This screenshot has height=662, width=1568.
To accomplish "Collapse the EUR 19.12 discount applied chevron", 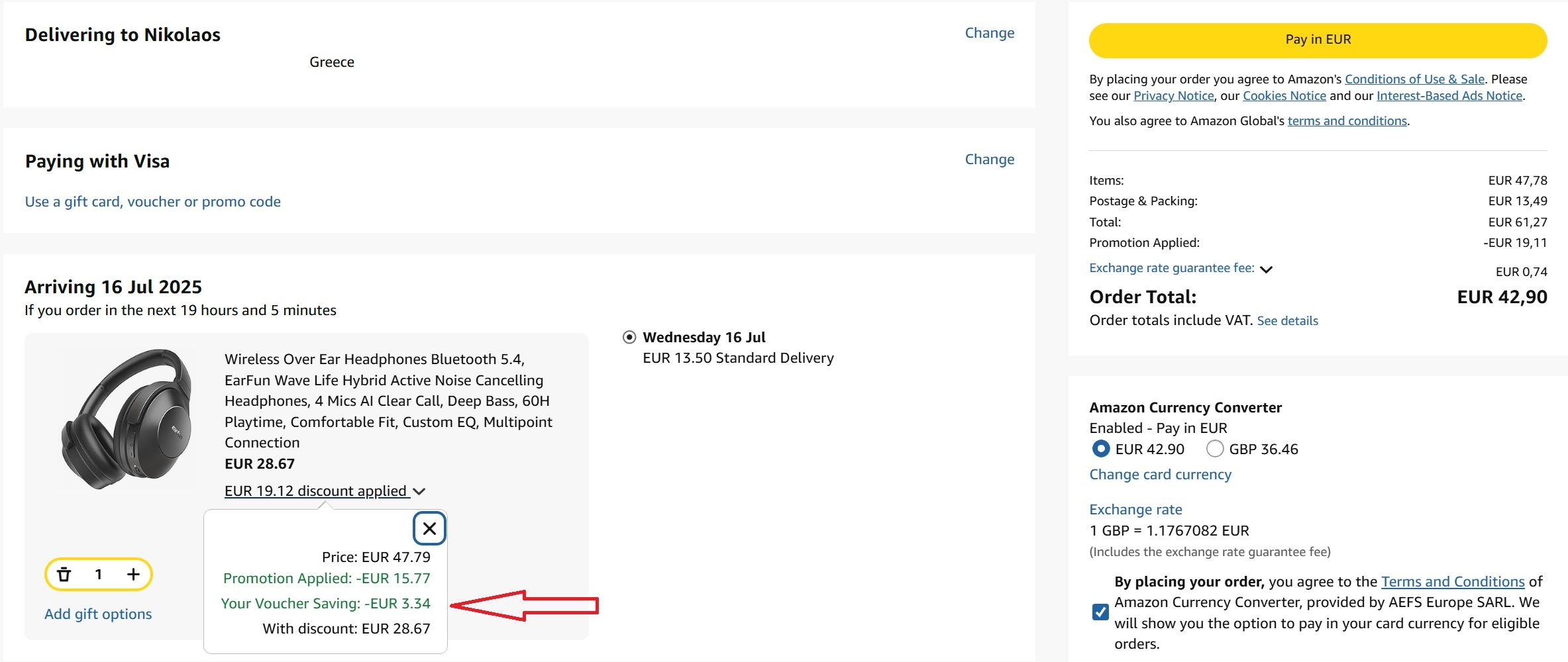I will pyautogui.click(x=419, y=491).
